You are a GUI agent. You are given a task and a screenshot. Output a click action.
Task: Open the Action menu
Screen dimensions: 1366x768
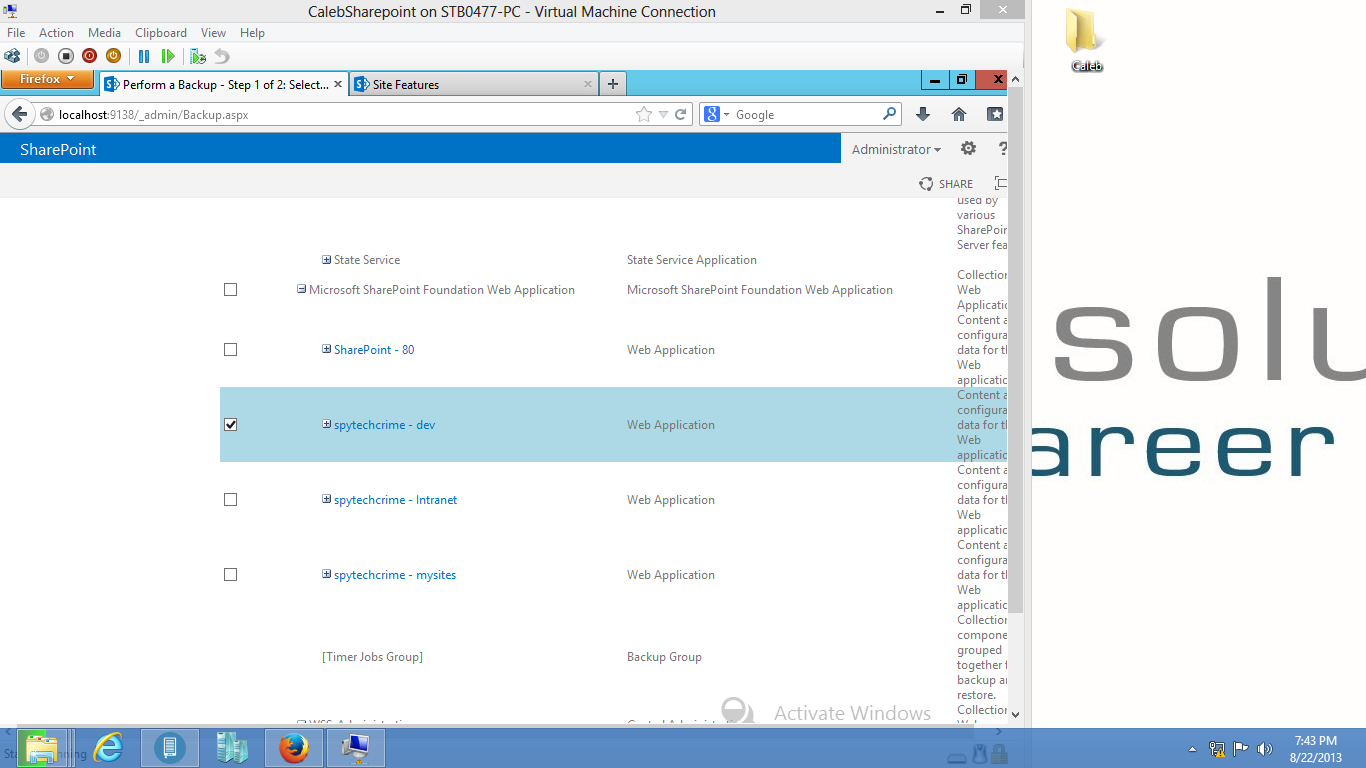coord(56,33)
